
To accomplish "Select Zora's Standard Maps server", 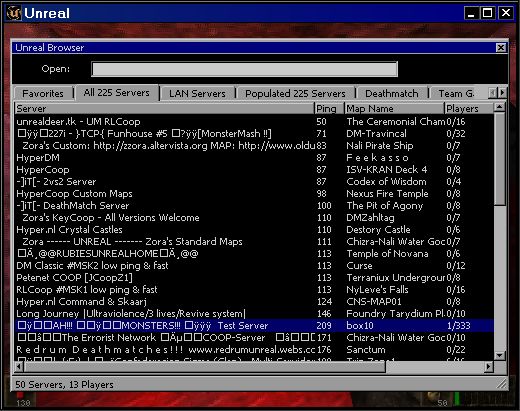I will pos(254,242).
